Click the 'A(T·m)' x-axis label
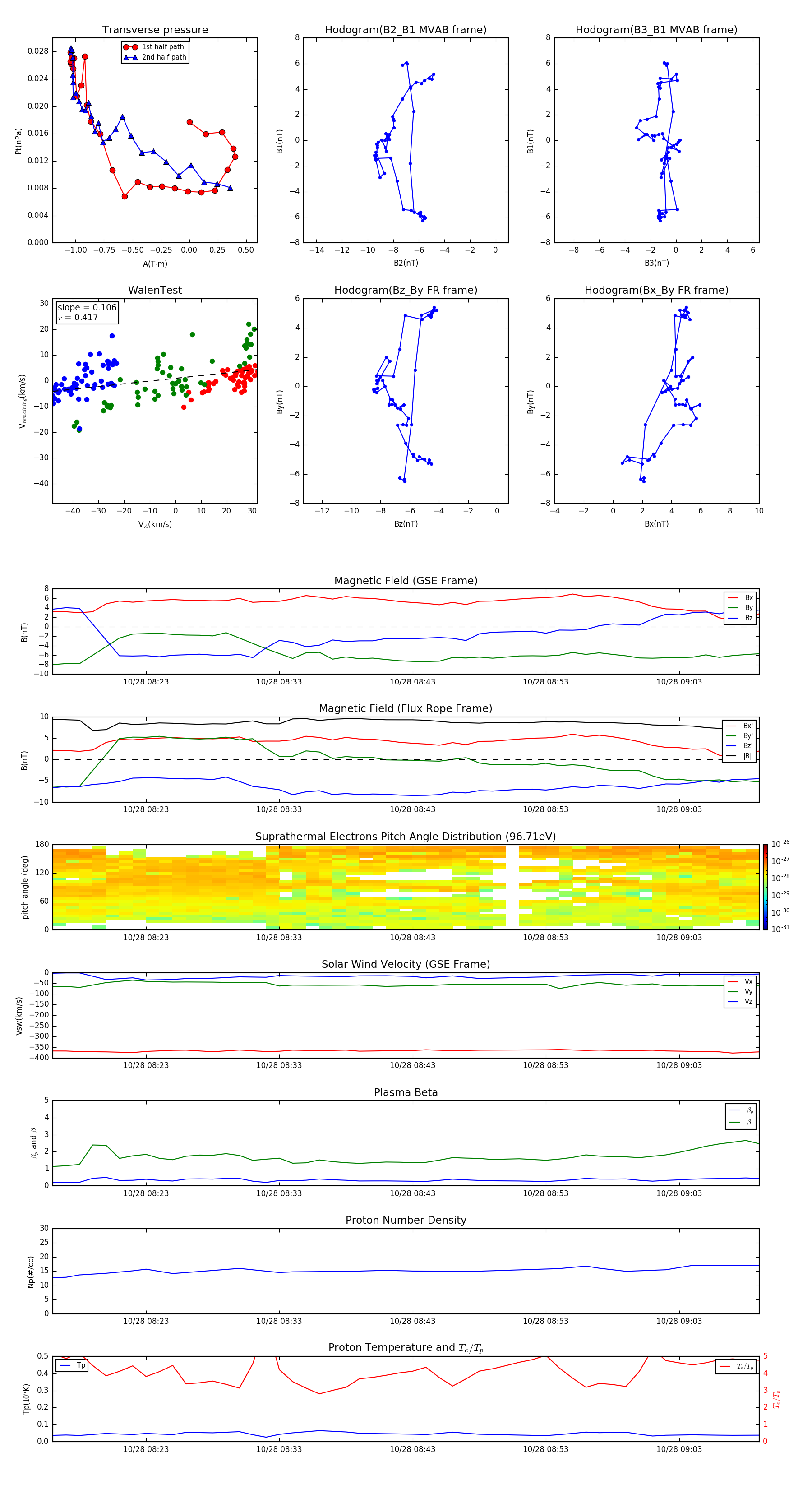 click(155, 264)
